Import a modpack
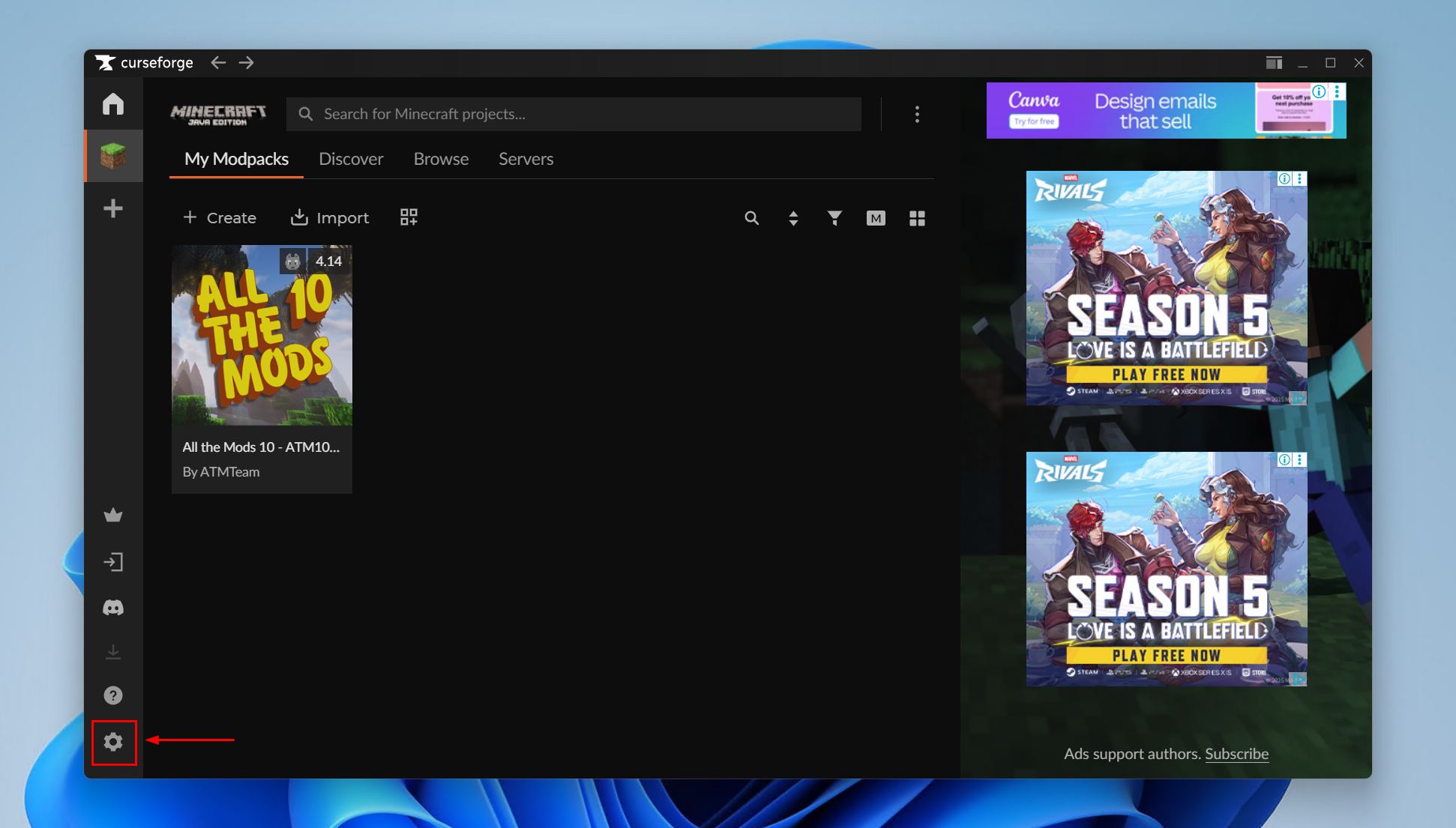Screen dimensions: 1456x828 tap(330, 217)
